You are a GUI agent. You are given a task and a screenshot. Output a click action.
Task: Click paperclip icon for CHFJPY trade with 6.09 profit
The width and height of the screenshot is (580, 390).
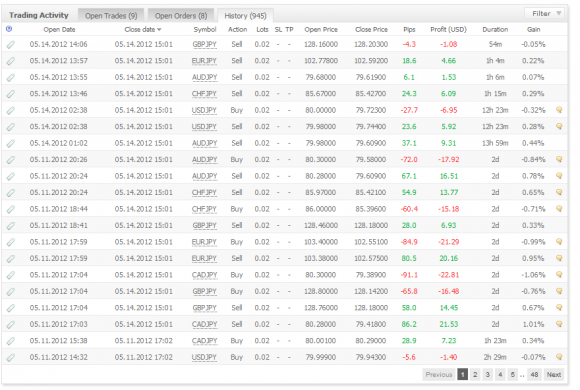coord(11,94)
